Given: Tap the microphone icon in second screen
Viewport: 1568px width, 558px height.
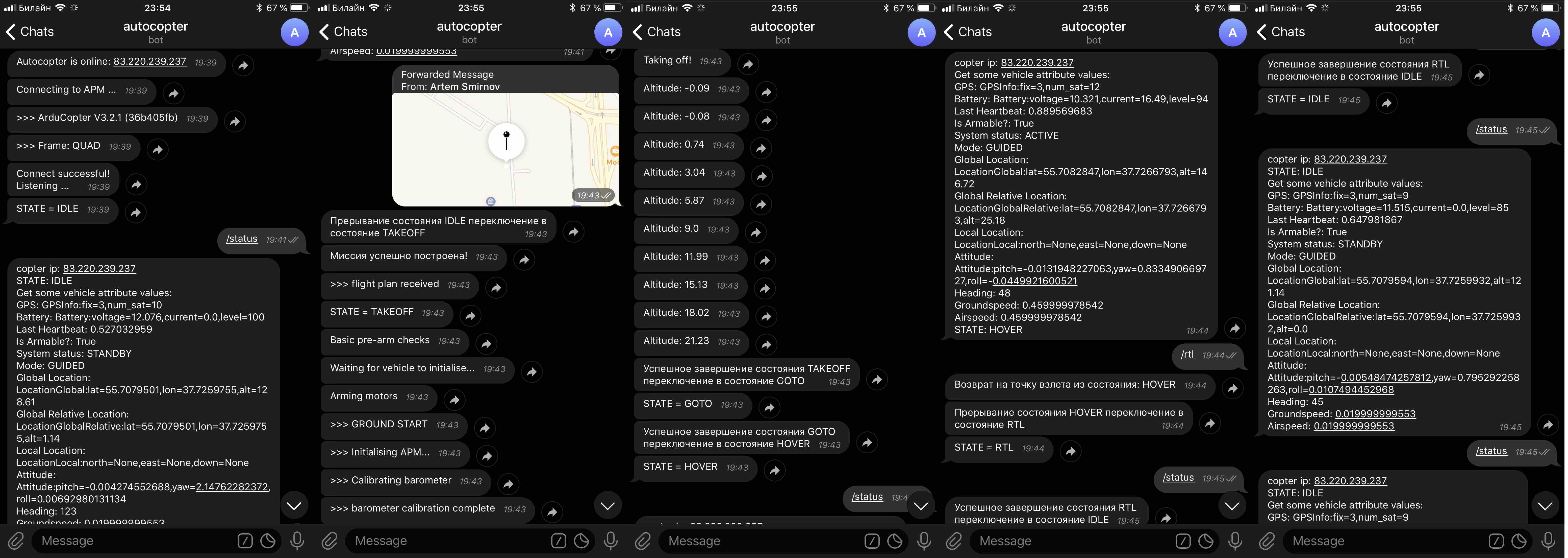Looking at the screenshot, I should [611, 541].
